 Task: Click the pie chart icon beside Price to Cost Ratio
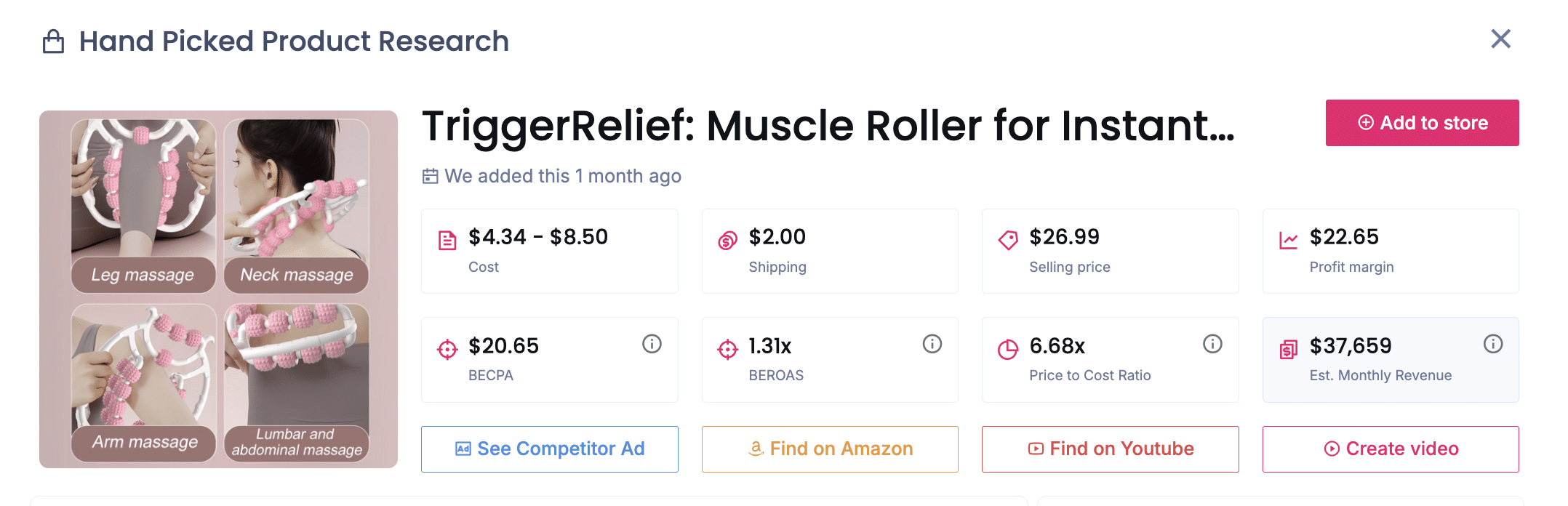1007,348
